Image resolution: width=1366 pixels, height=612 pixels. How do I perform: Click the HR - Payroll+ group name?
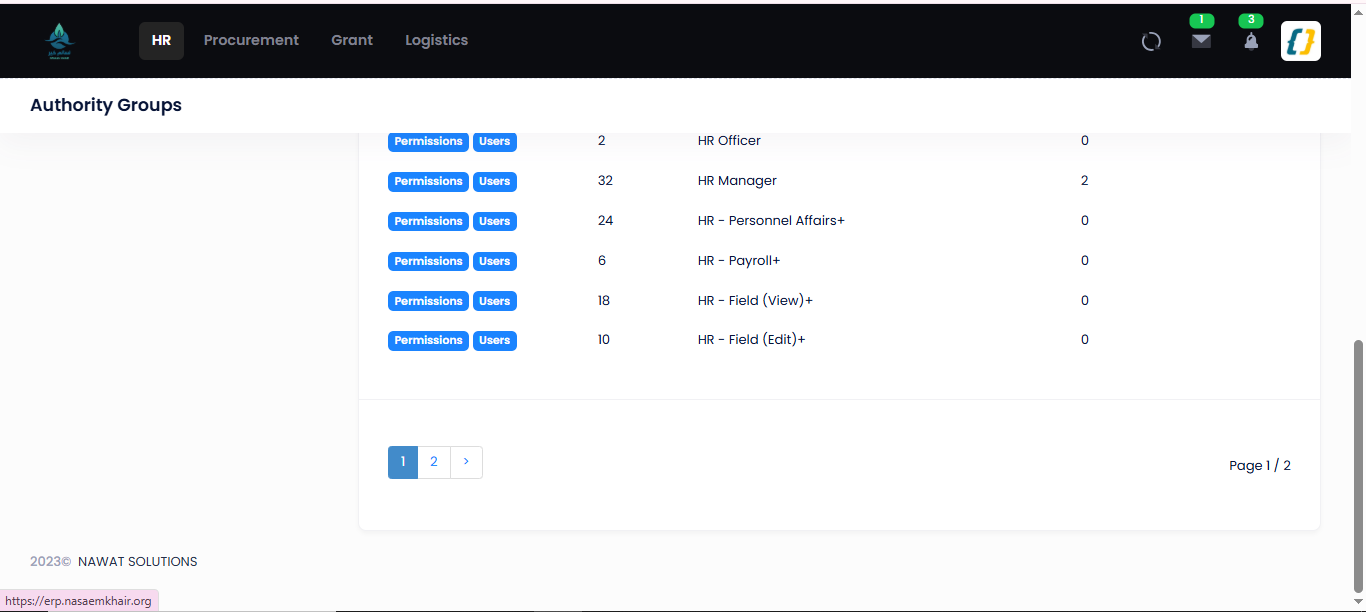point(739,261)
